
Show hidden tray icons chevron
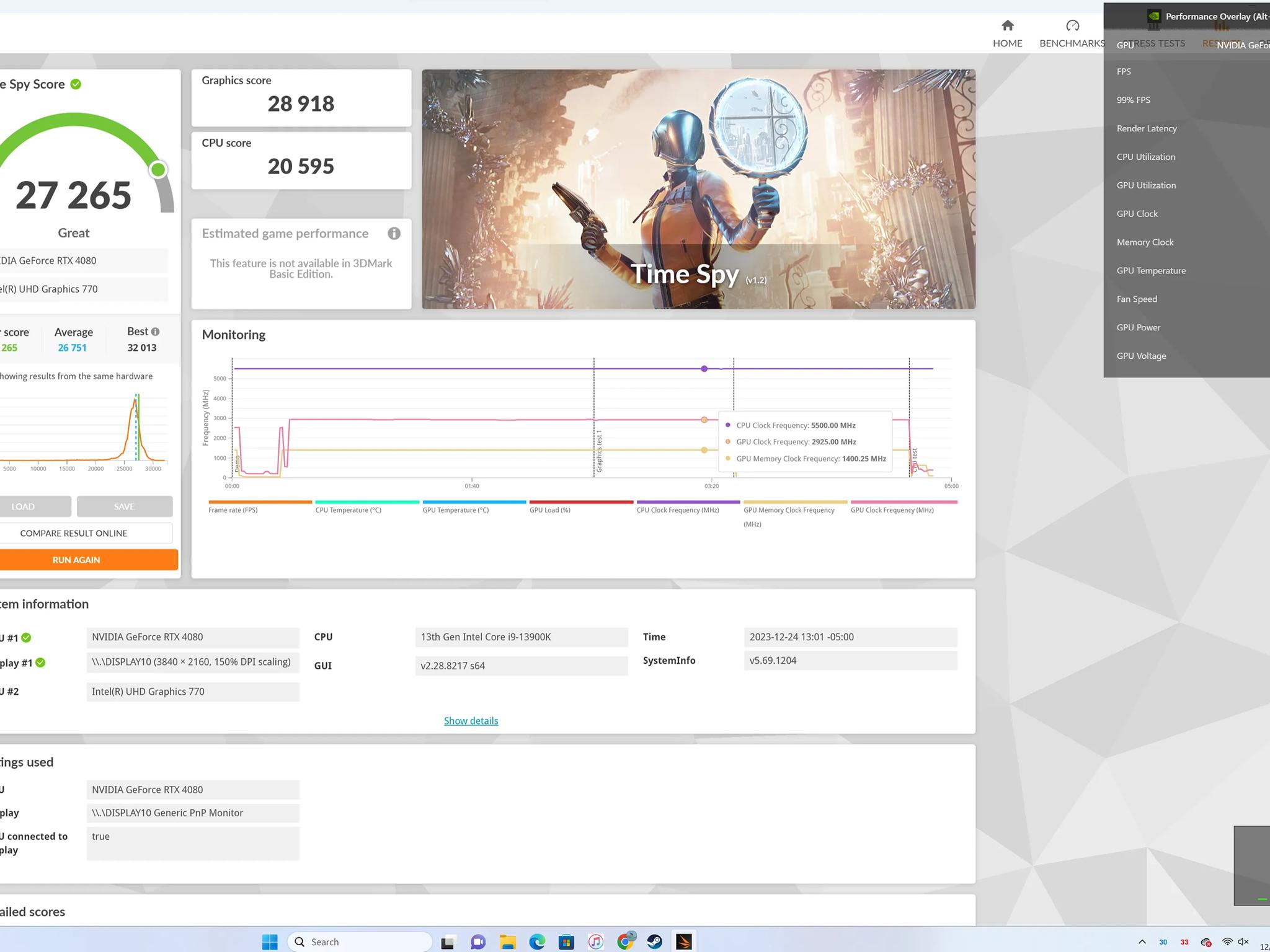[x=1142, y=942]
